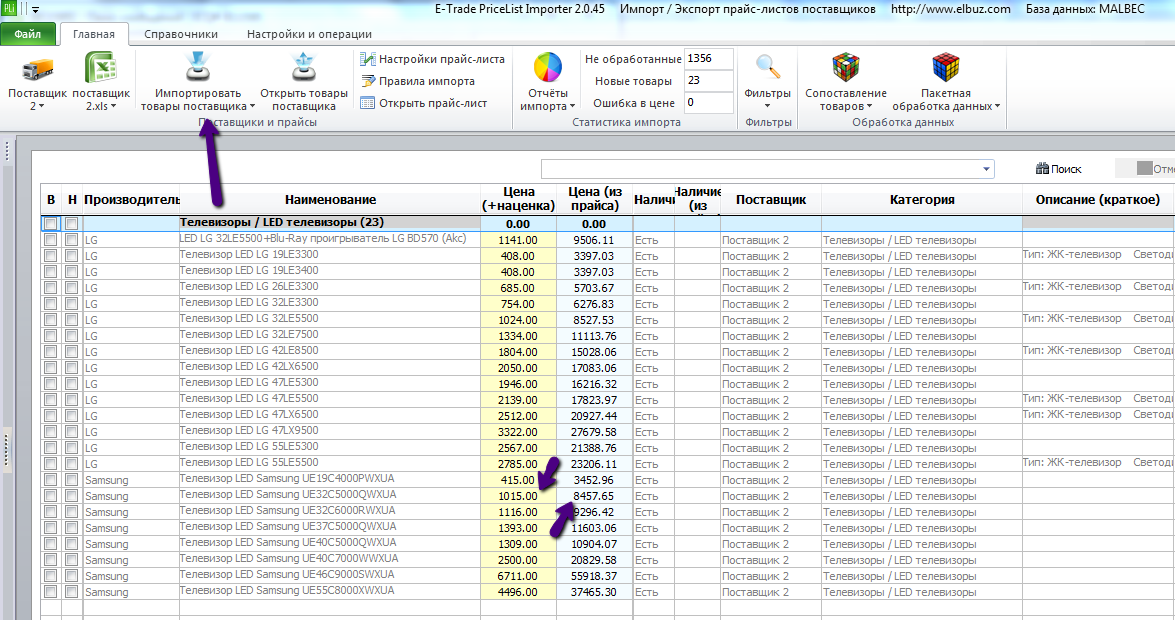Click the Сопоставление товаров cube icon
The width and height of the screenshot is (1175, 620).
tap(846, 68)
